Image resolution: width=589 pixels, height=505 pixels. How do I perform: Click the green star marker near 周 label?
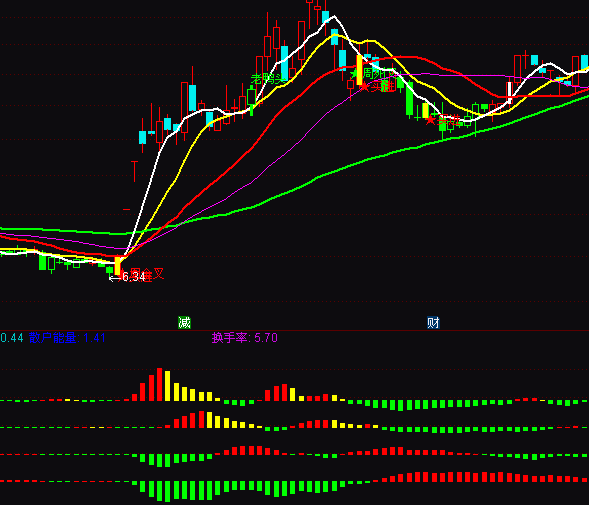[353, 74]
